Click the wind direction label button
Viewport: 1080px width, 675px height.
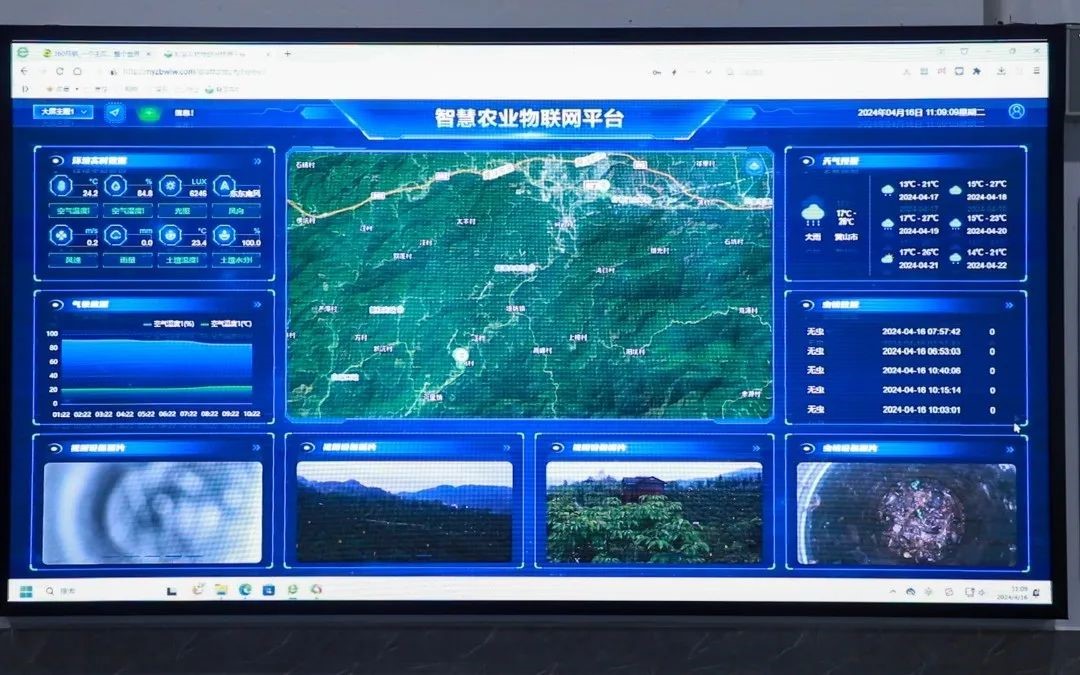tap(236, 211)
